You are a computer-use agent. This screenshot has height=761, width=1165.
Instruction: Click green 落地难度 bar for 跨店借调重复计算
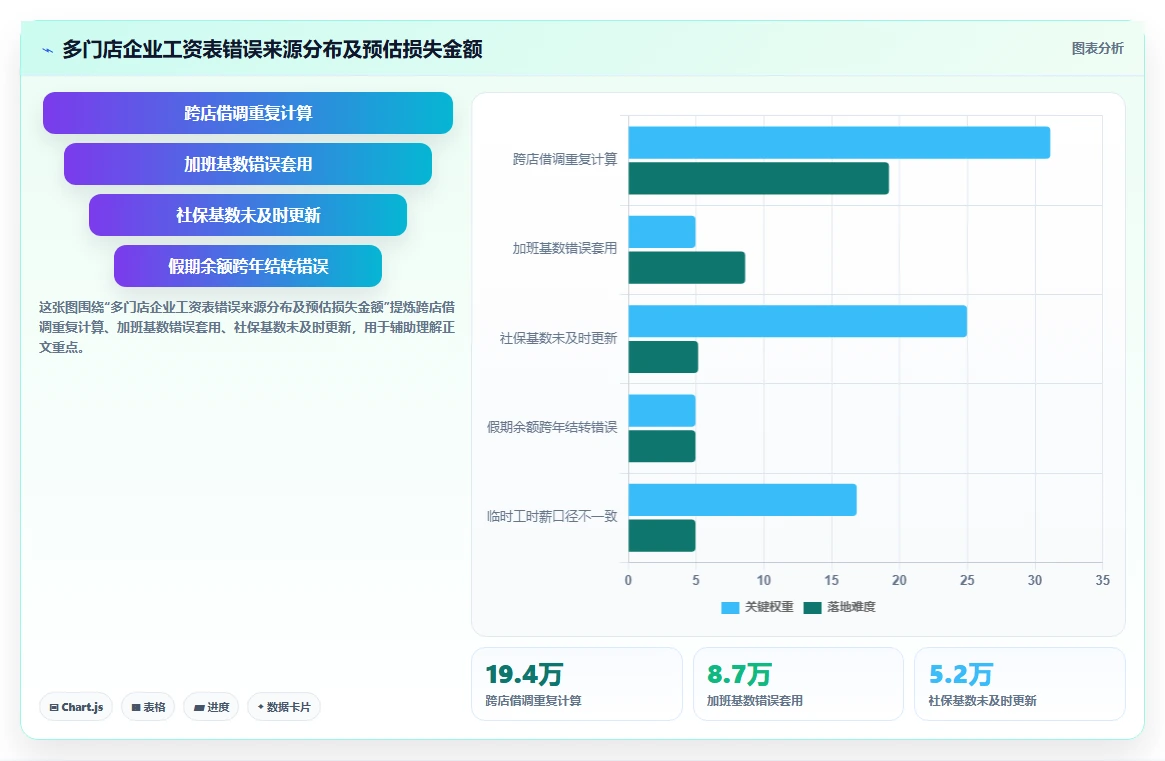pyautogui.click(x=759, y=178)
